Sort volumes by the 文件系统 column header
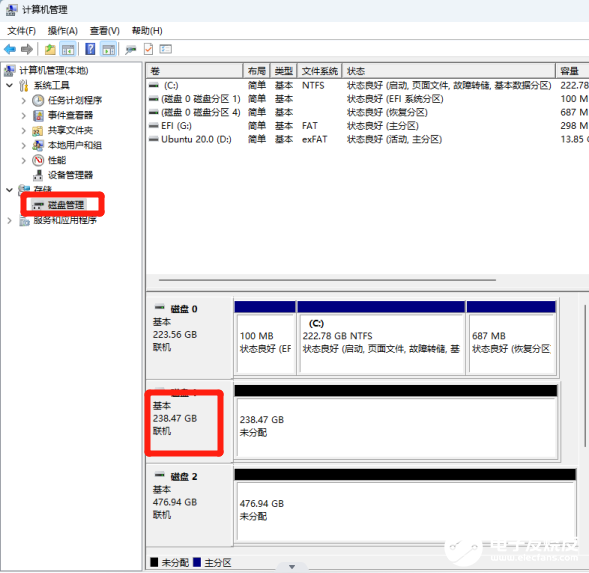Viewport: 589px width, 573px height. [320, 71]
